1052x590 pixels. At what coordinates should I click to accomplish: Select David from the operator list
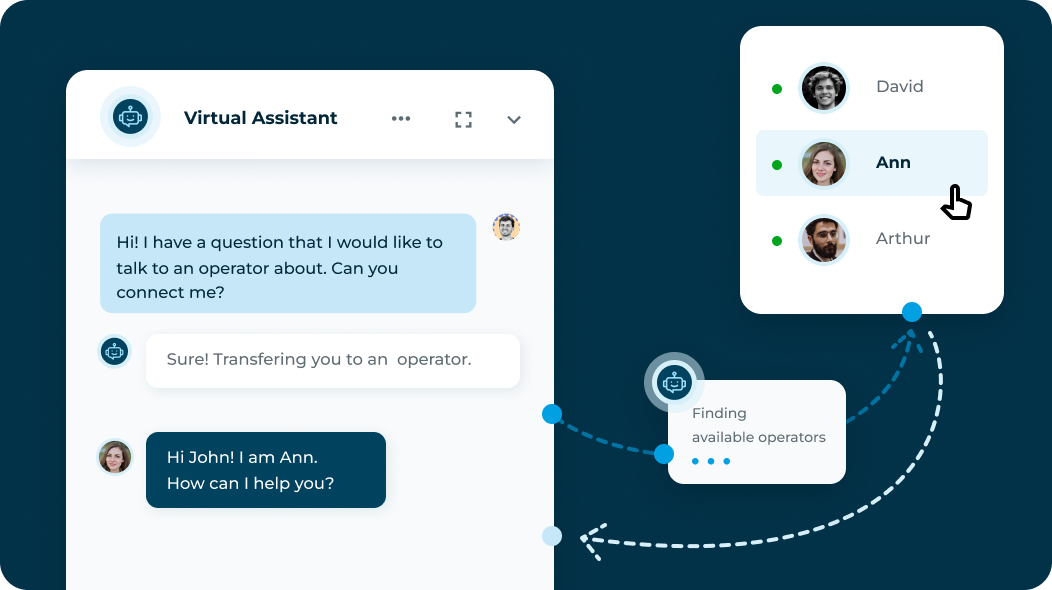tap(899, 87)
